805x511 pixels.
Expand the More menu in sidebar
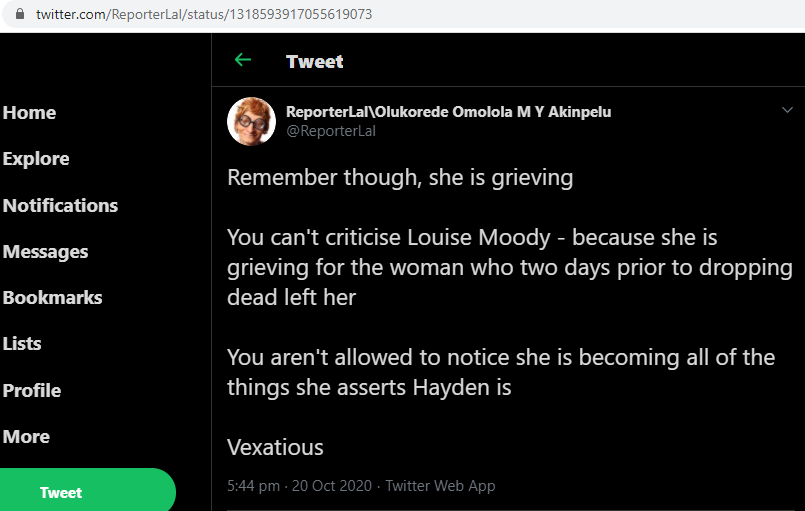(26, 437)
